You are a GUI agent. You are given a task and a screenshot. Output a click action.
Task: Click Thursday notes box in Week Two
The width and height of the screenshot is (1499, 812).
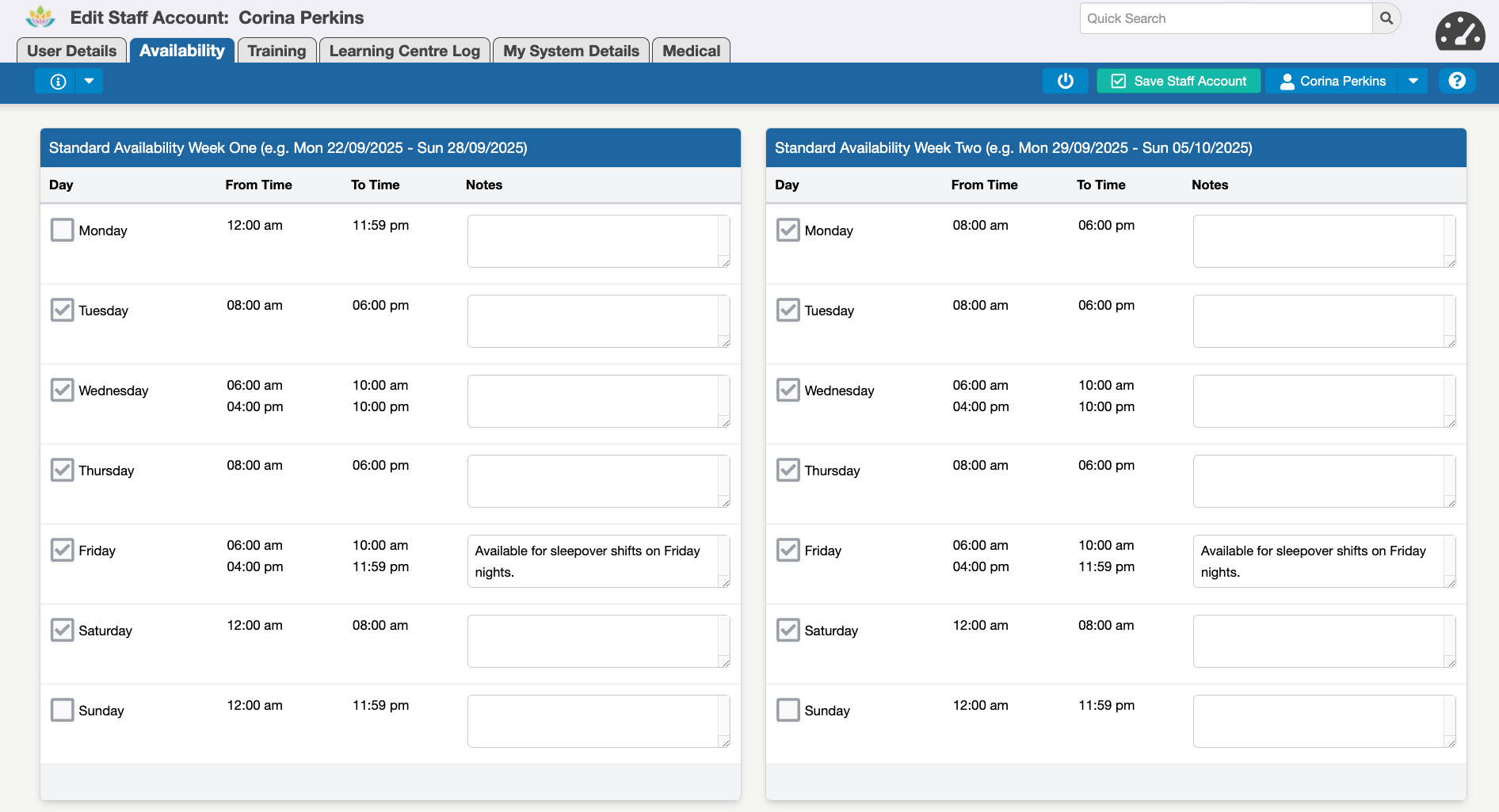coord(1324,481)
